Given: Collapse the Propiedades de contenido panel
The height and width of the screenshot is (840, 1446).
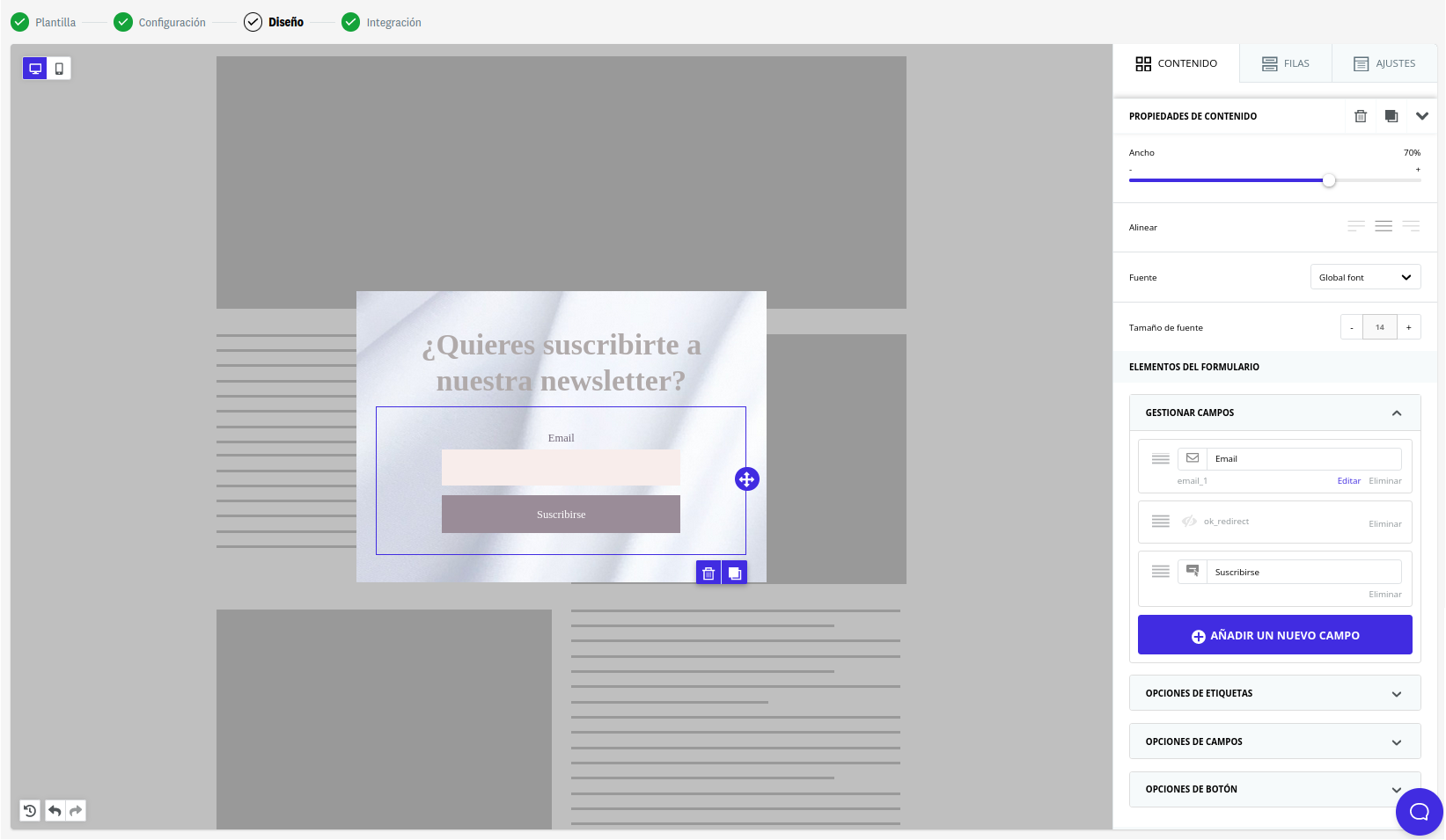Looking at the screenshot, I should point(1422,116).
